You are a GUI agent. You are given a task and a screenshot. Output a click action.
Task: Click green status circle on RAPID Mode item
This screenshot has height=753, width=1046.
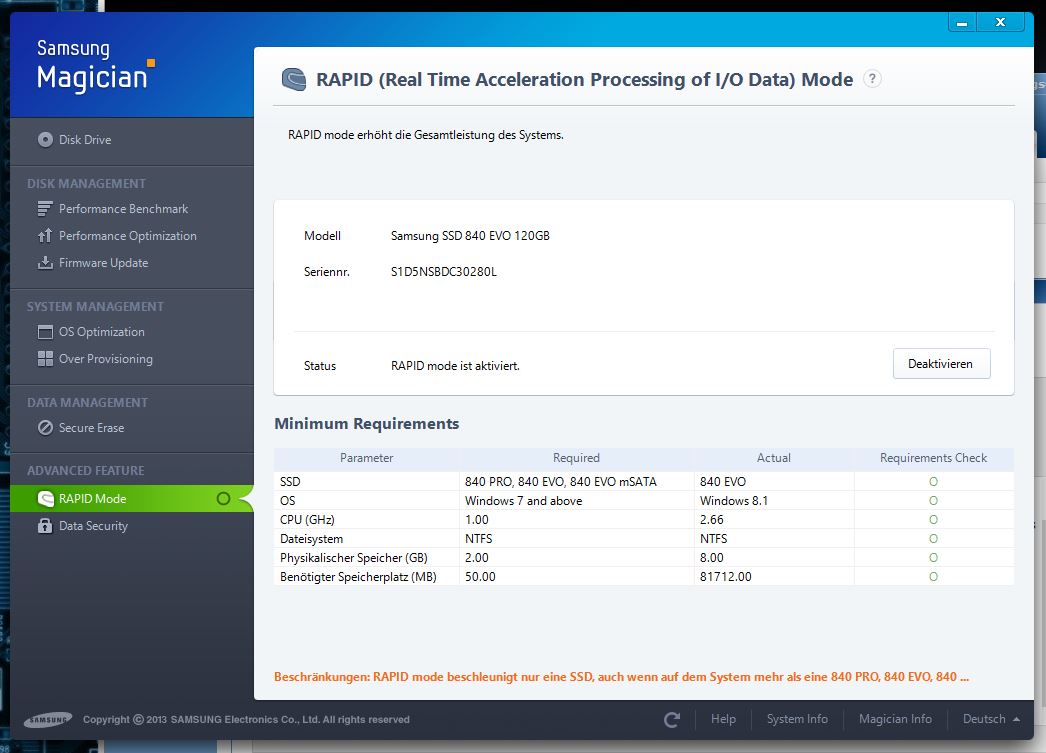click(223, 498)
